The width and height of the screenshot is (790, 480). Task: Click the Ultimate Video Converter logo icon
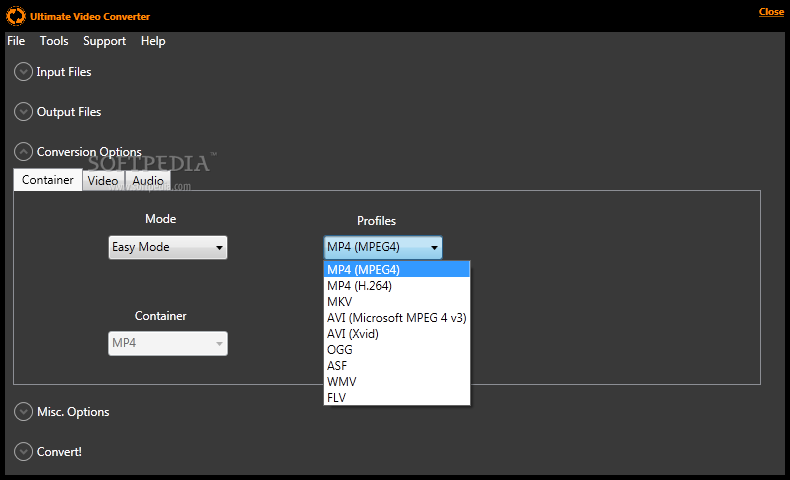point(16,16)
